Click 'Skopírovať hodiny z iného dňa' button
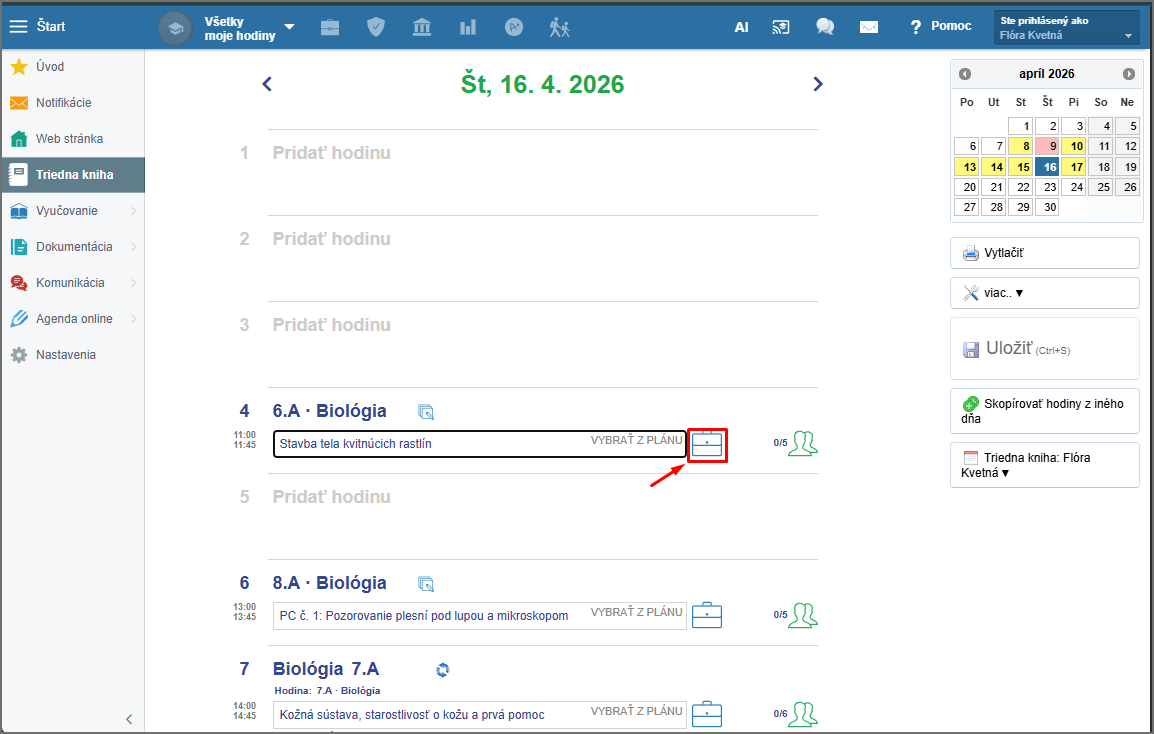 [1044, 411]
